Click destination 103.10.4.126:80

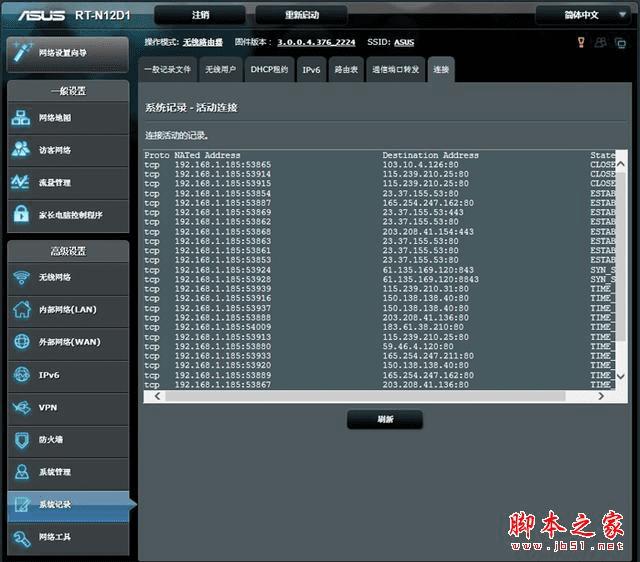[x=420, y=164]
